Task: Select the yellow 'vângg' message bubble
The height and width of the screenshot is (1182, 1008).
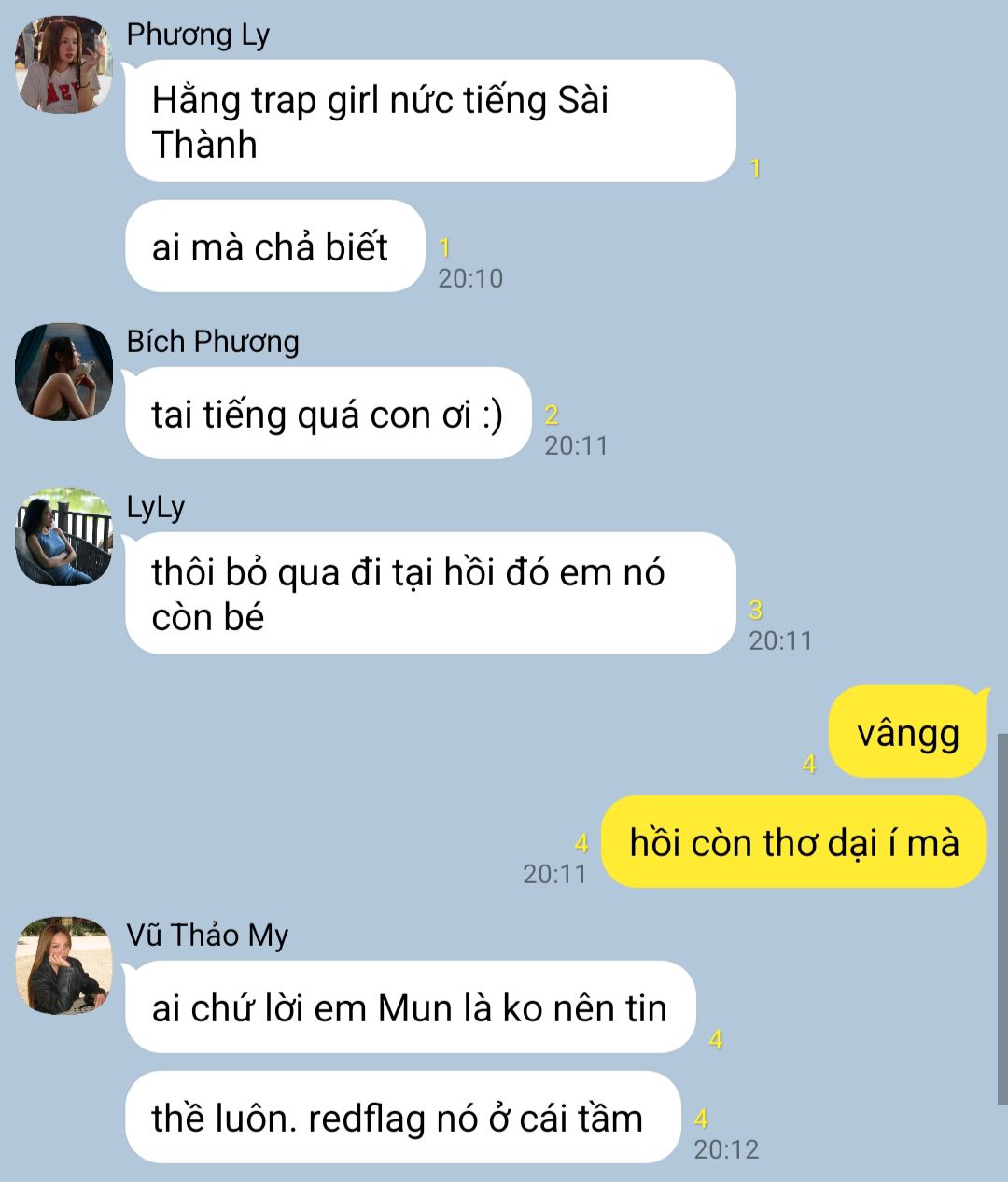Action: click(908, 732)
